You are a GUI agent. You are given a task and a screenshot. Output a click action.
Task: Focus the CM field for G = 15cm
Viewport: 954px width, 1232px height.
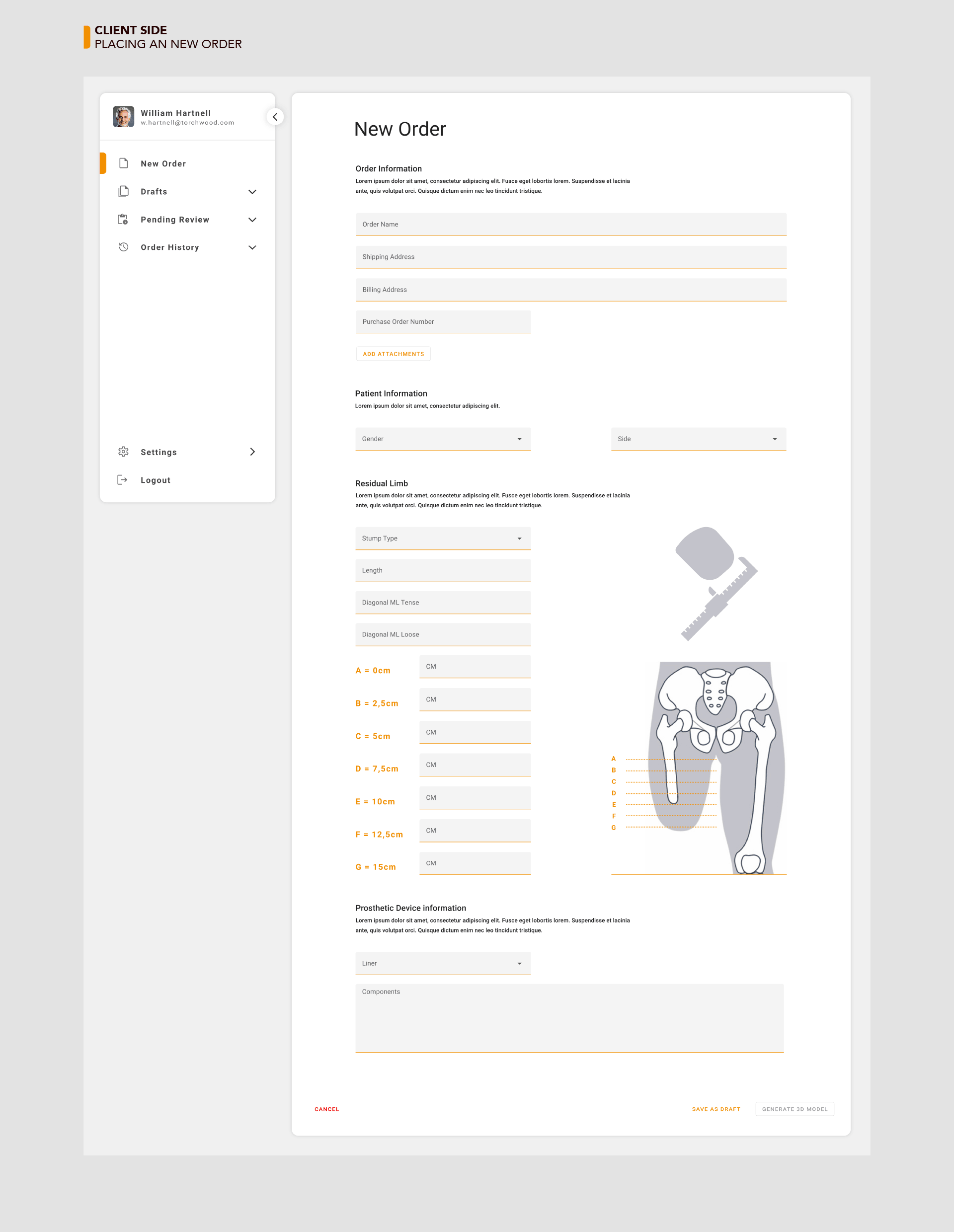point(475,863)
